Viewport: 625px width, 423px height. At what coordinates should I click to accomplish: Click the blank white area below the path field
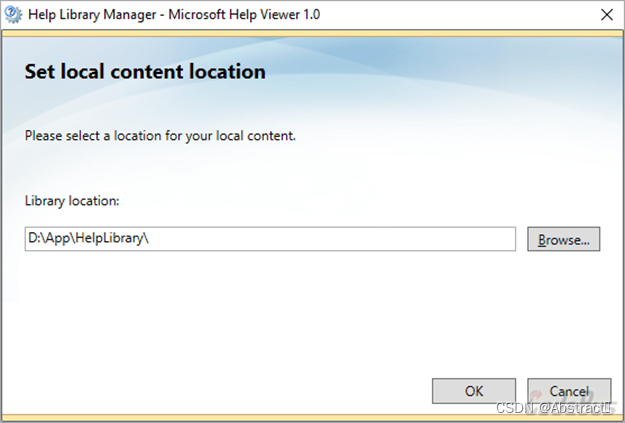click(270, 310)
